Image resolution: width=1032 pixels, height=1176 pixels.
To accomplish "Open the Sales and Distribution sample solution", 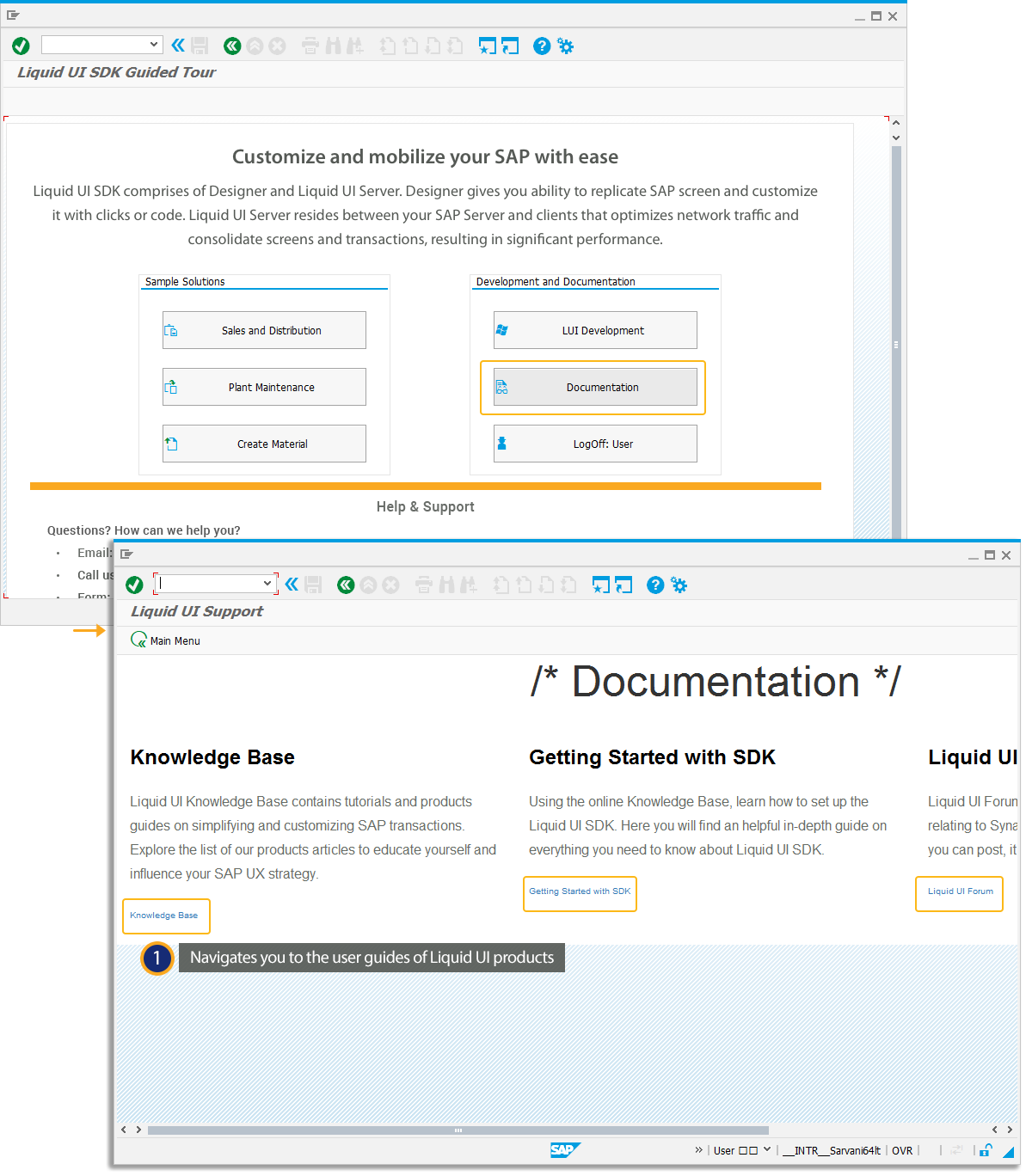I will tap(264, 330).
